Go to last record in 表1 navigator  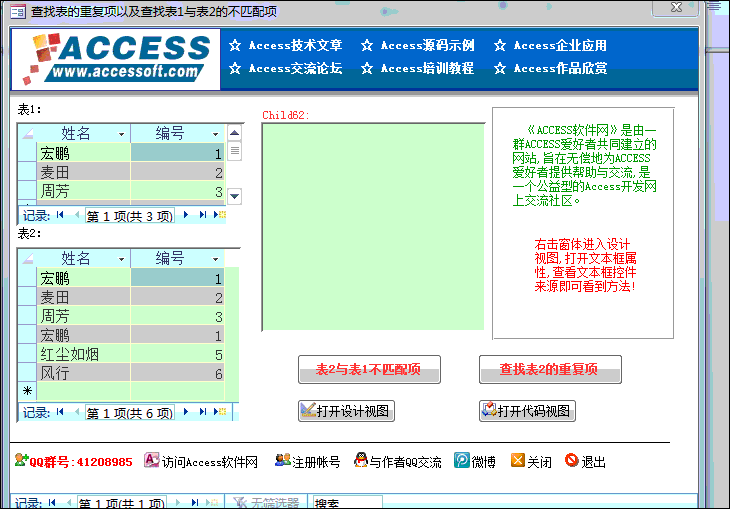[x=203, y=215]
